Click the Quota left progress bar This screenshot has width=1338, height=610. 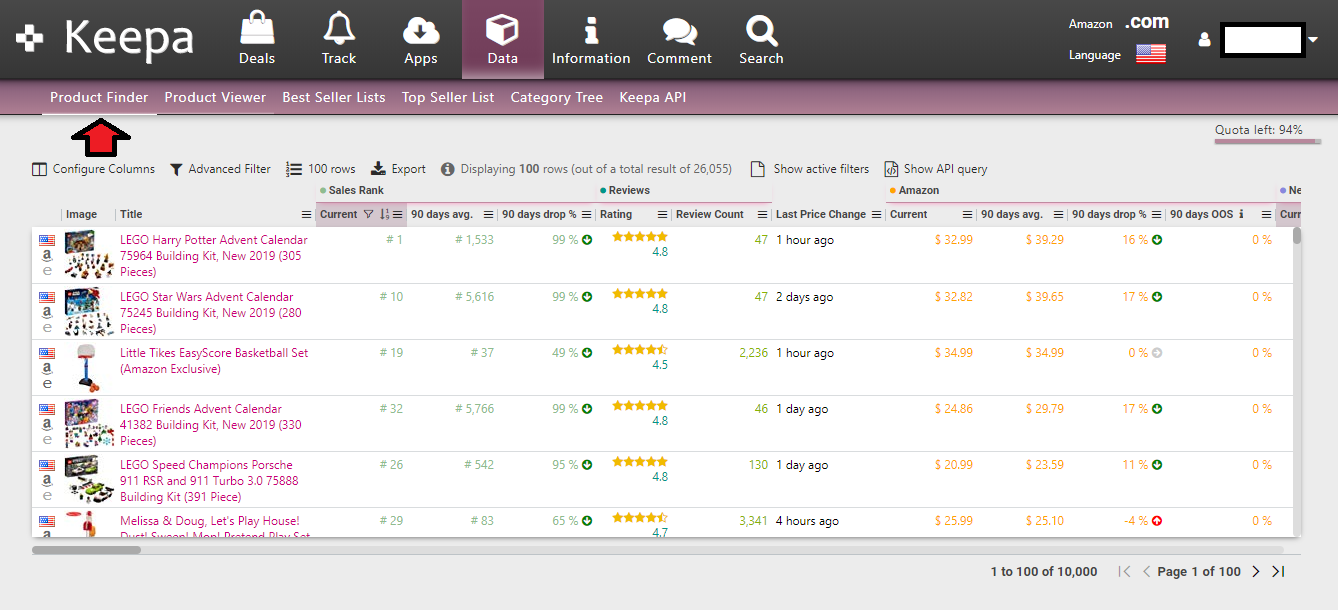tap(1268, 142)
